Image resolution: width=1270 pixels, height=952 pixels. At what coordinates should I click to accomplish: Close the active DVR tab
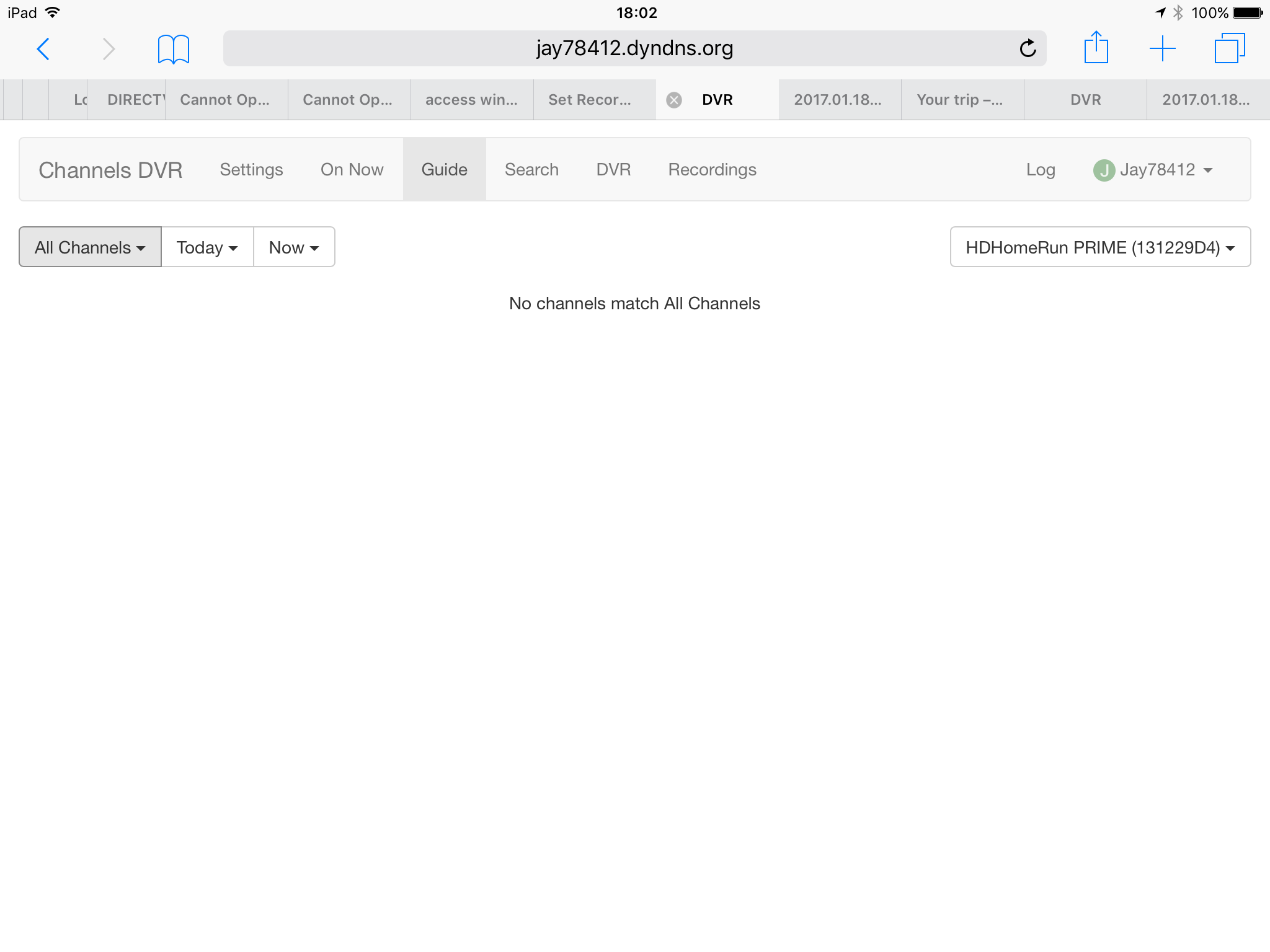click(674, 100)
